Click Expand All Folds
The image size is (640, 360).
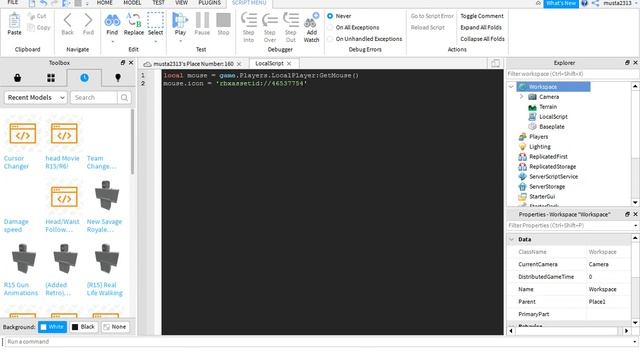pyautogui.click(x=481, y=27)
